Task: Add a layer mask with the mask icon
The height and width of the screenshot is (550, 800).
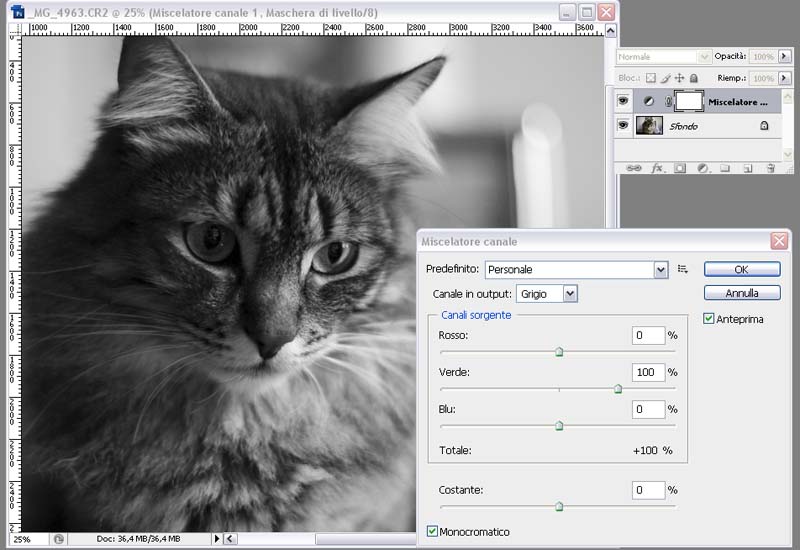Action: [x=680, y=169]
